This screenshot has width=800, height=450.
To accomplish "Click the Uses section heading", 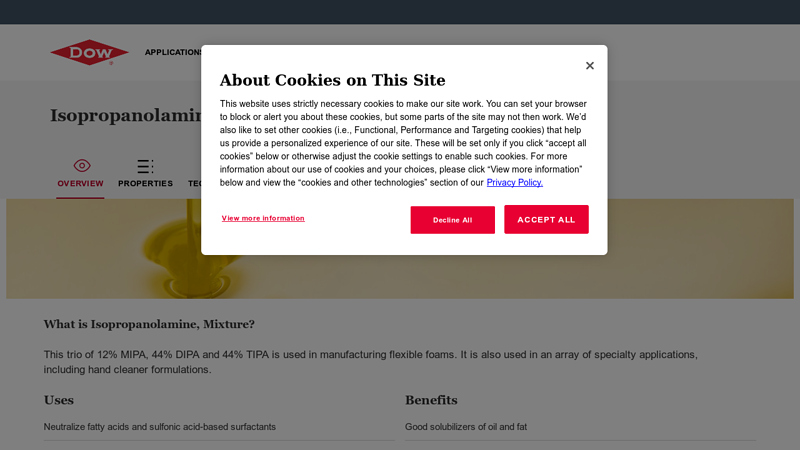I will coord(59,400).
